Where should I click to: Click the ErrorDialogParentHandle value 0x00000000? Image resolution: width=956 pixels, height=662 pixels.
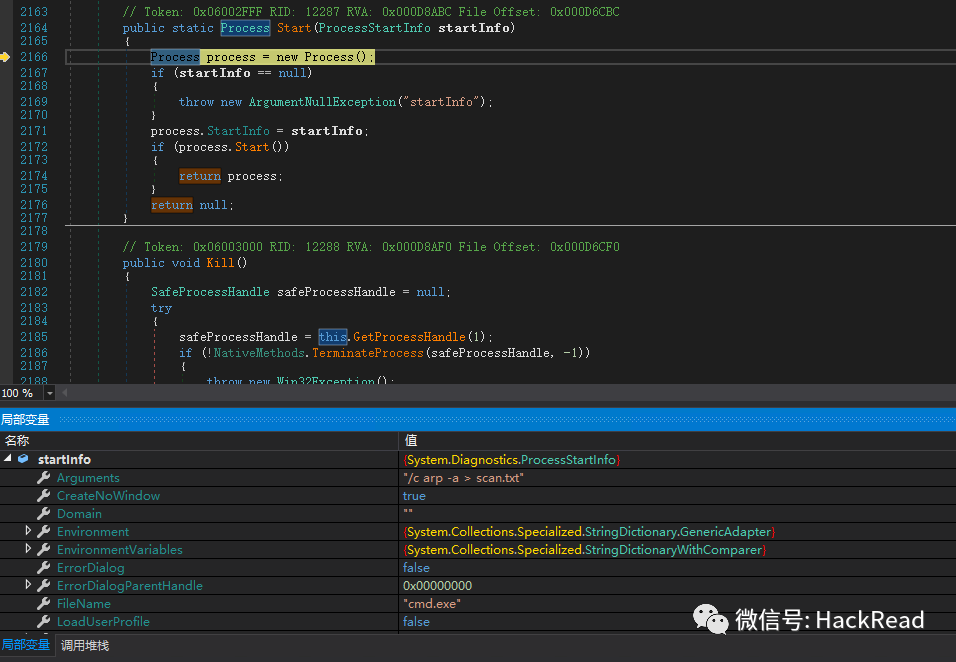(437, 586)
